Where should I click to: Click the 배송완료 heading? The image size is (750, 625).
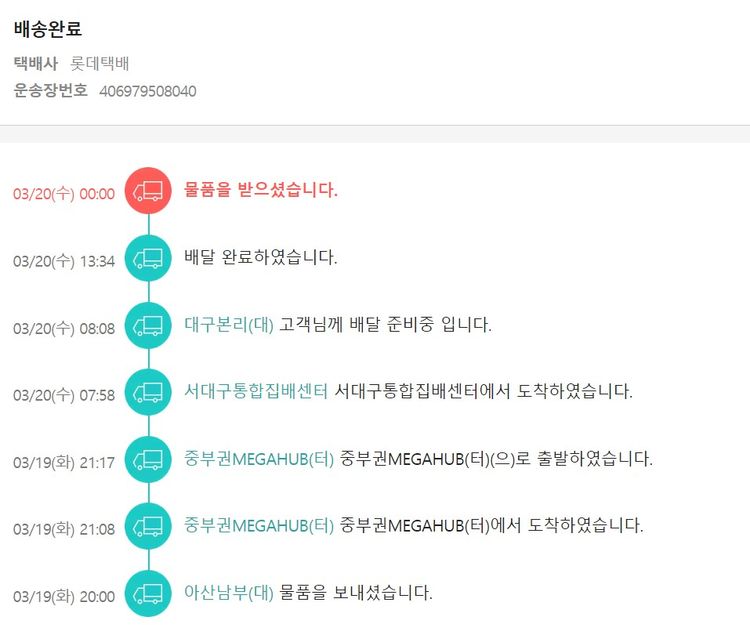(x=48, y=30)
